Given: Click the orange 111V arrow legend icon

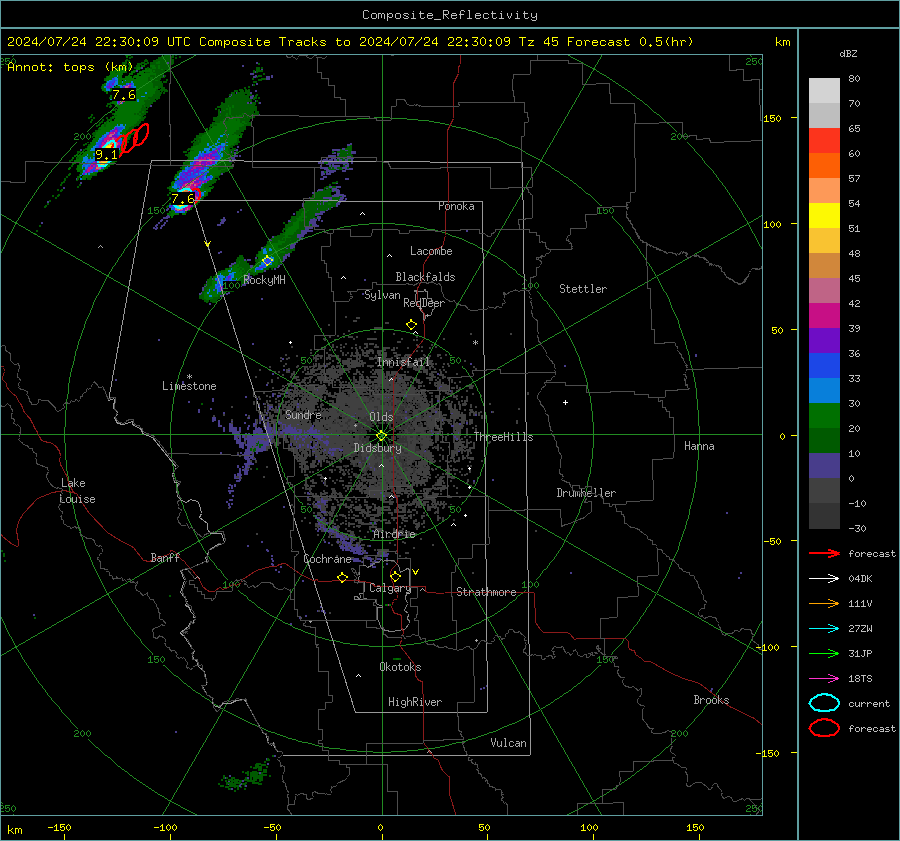Looking at the screenshot, I should point(824,603).
